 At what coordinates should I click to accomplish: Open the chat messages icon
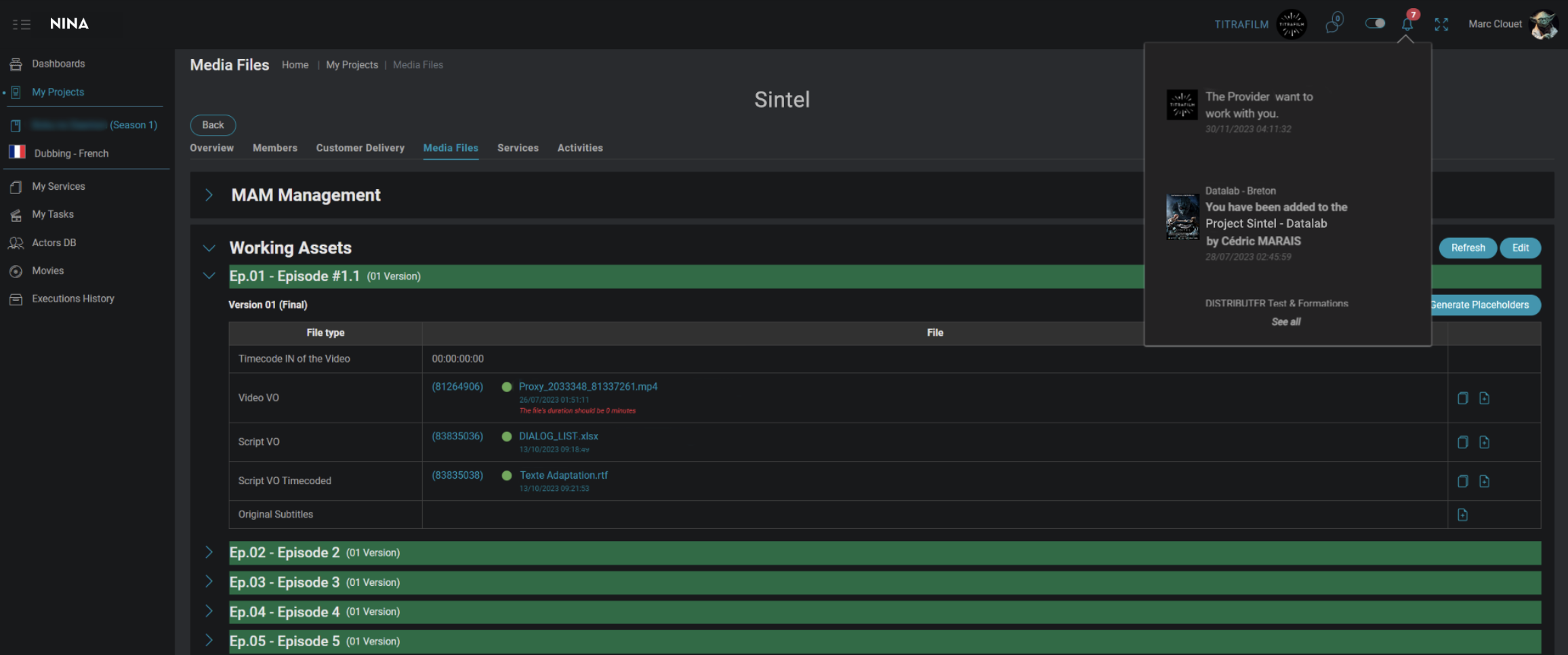click(1334, 24)
